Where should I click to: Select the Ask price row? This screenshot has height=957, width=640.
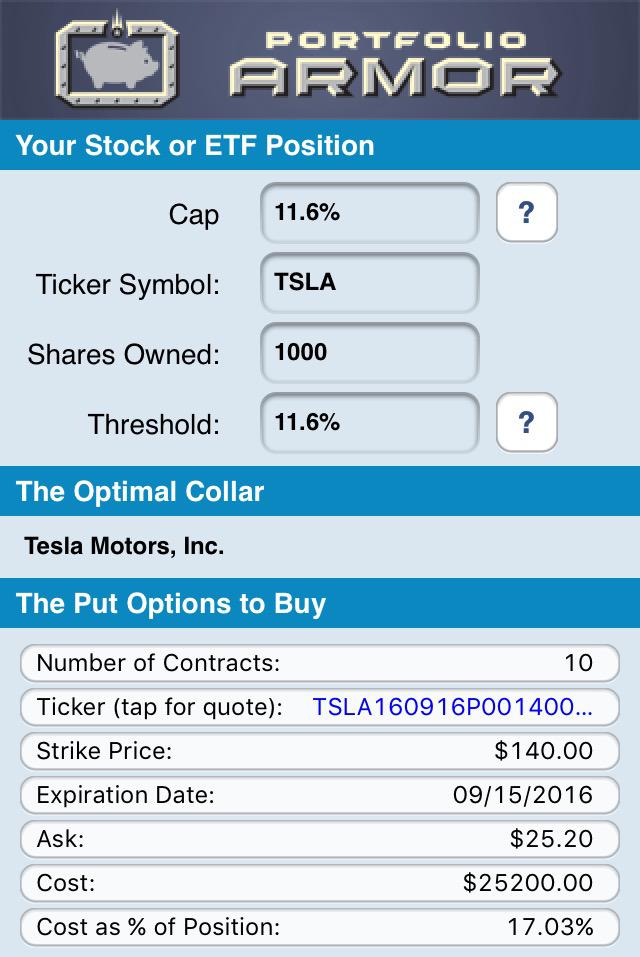coord(320,839)
